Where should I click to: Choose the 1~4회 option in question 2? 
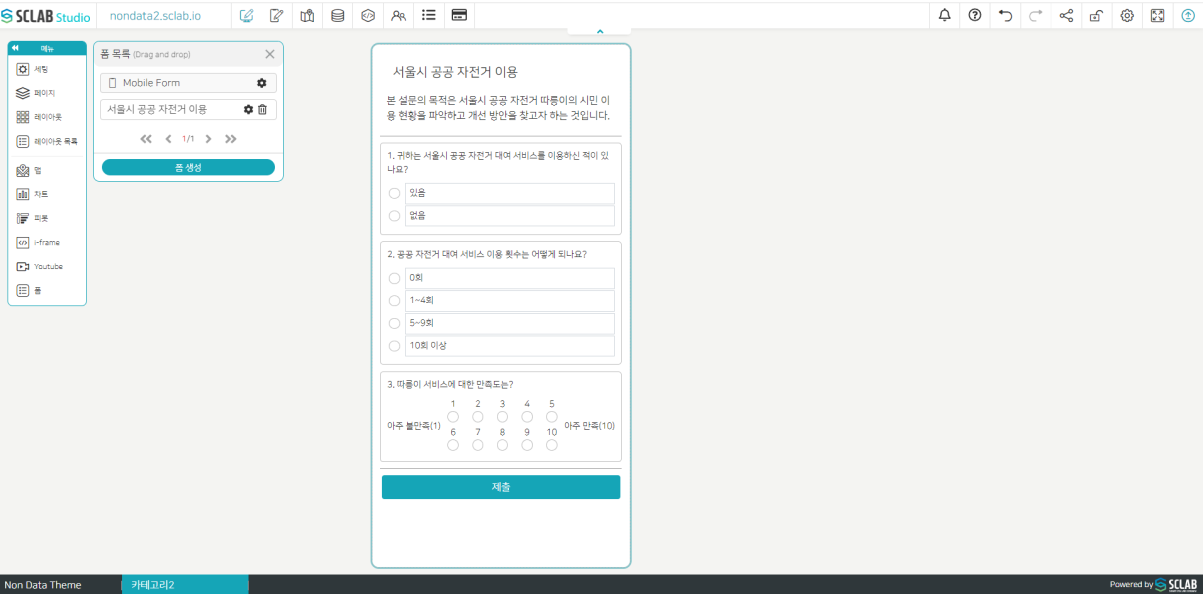pos(394,300)
